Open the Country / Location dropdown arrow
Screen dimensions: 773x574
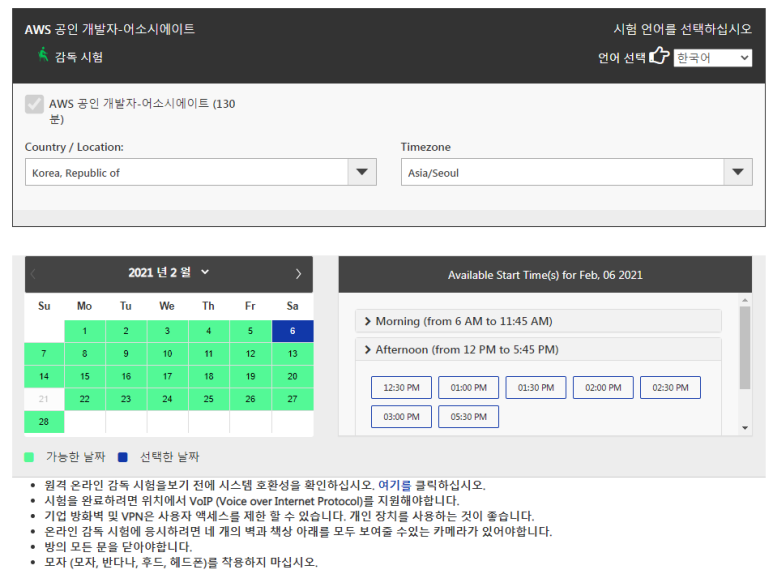click(x=362, y=172)
